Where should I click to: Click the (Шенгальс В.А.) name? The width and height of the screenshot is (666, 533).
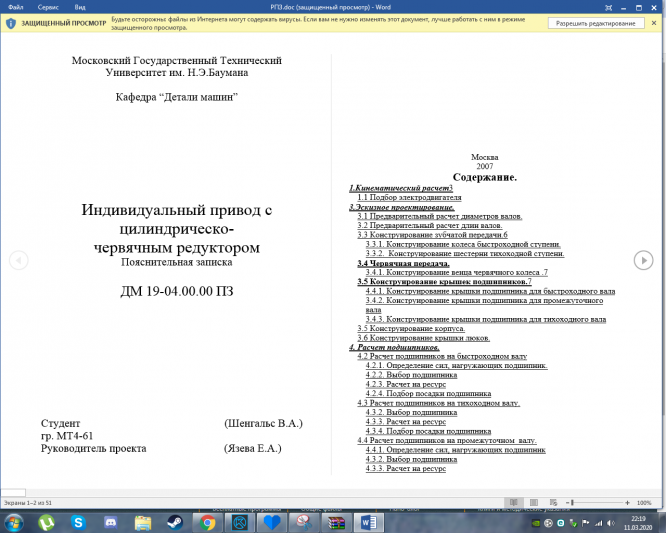click(263, 423)
